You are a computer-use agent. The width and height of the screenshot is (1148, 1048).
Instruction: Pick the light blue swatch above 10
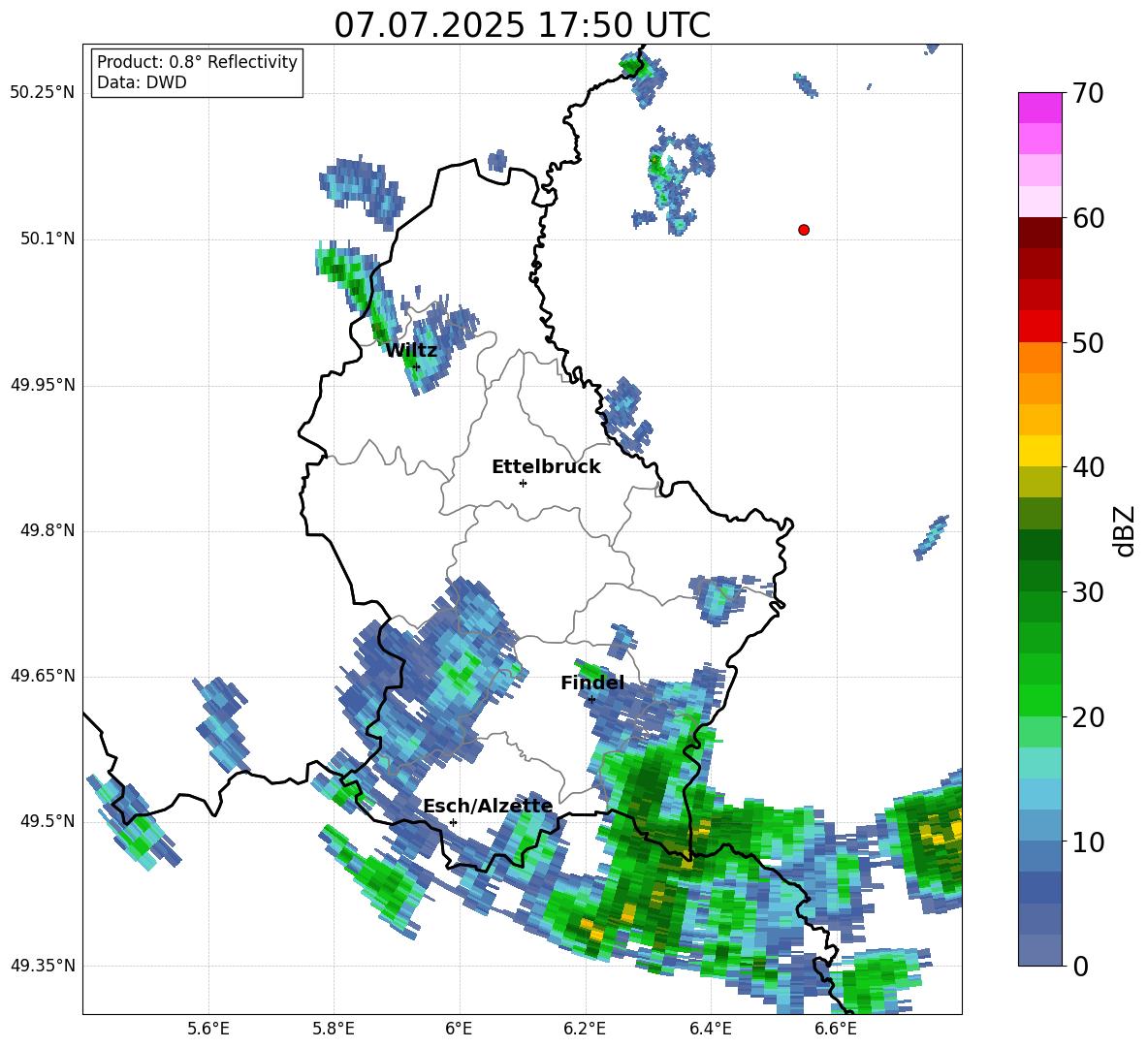tap(1040, 825)
